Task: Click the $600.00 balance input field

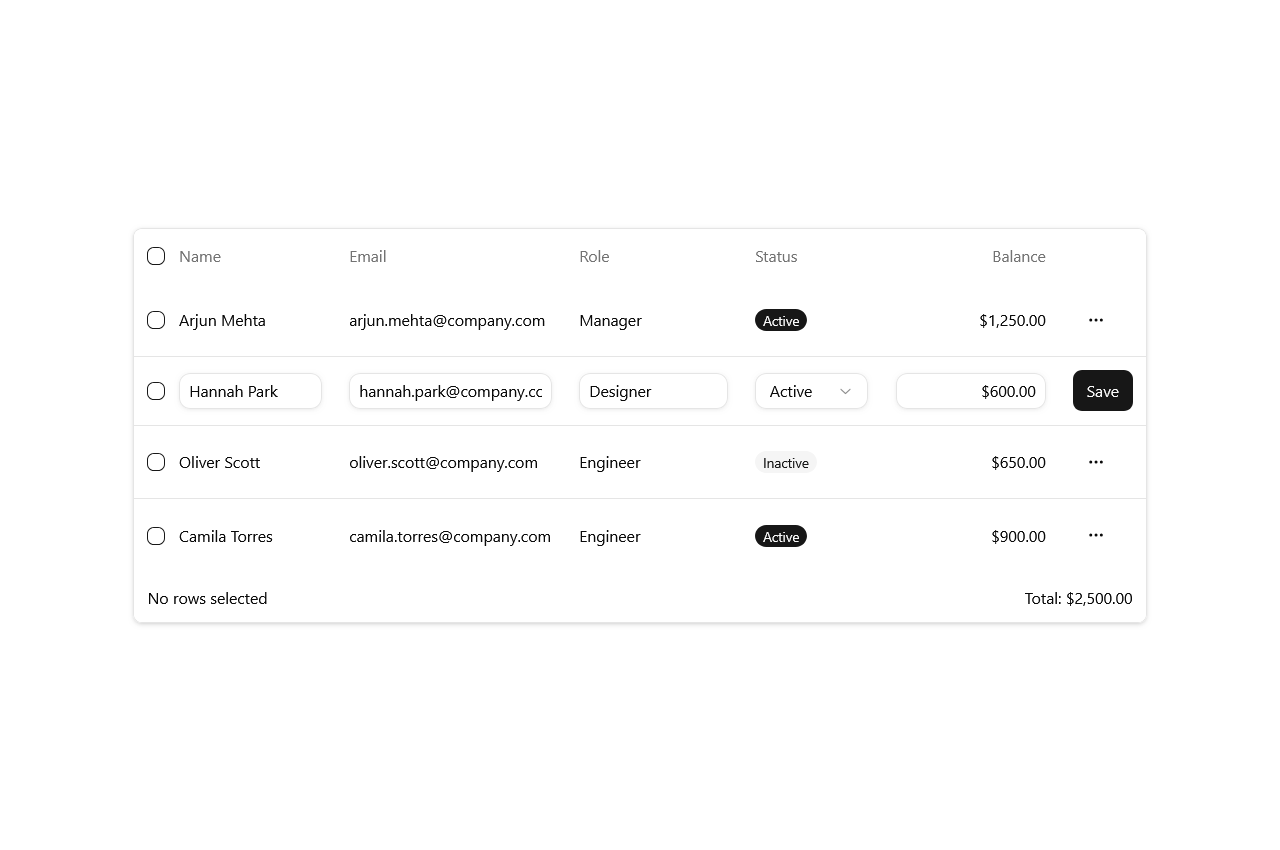Action: click(970, 391)
